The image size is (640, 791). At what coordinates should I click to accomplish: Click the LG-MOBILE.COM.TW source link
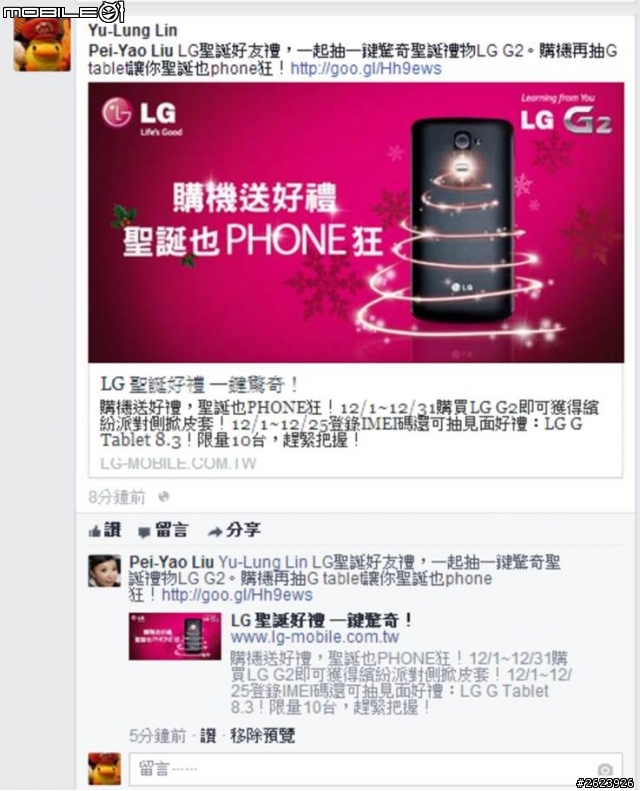point(179,463)
